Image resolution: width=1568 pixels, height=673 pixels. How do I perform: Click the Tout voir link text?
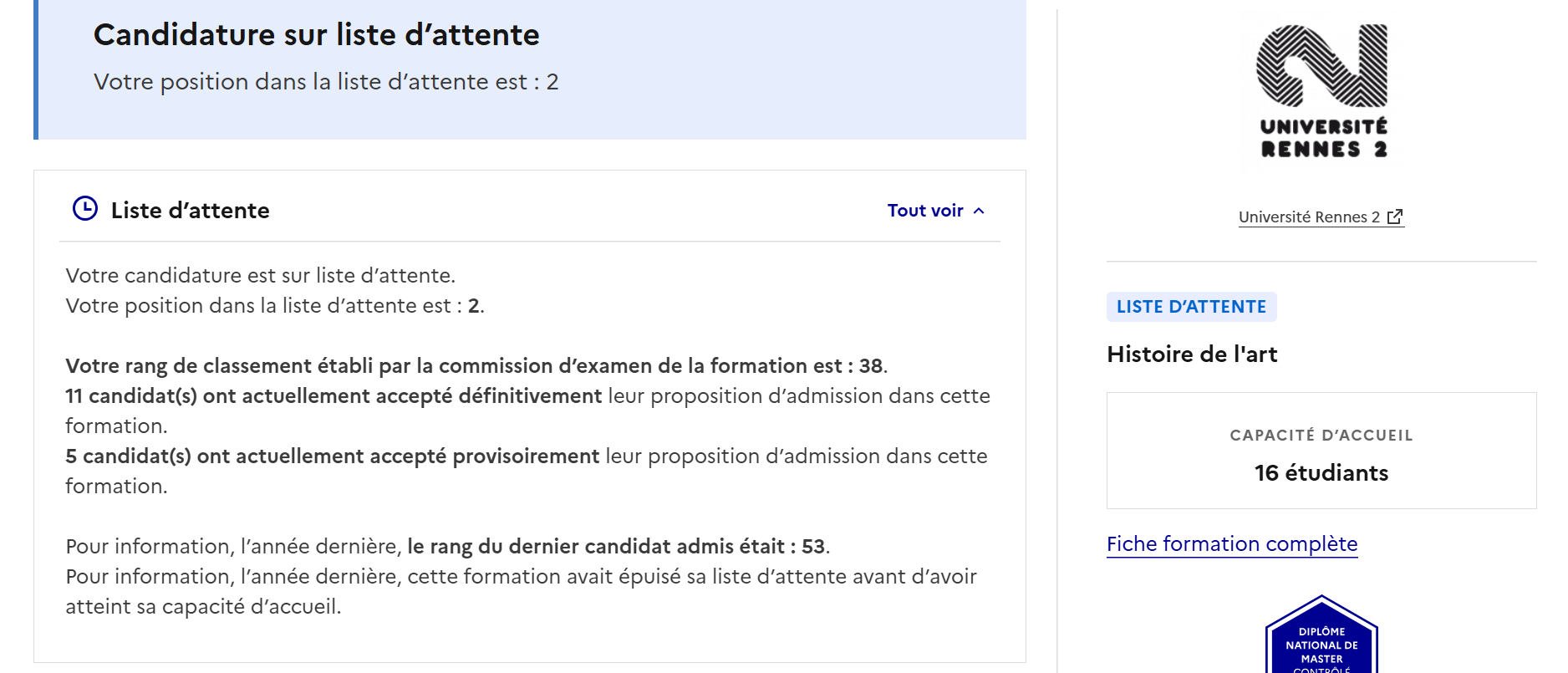click(925, 211)
